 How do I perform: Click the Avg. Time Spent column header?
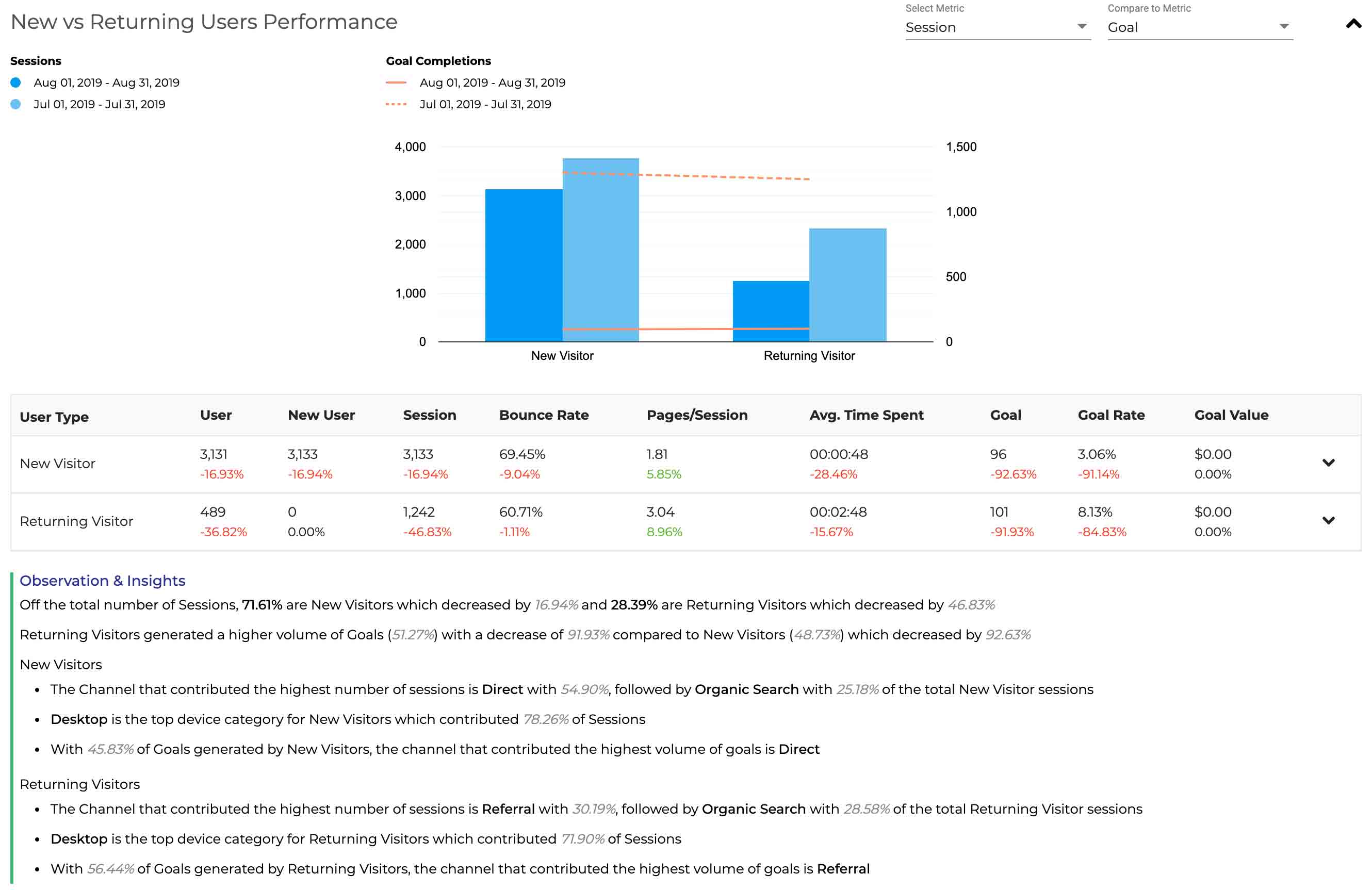[x=866, y=415]
